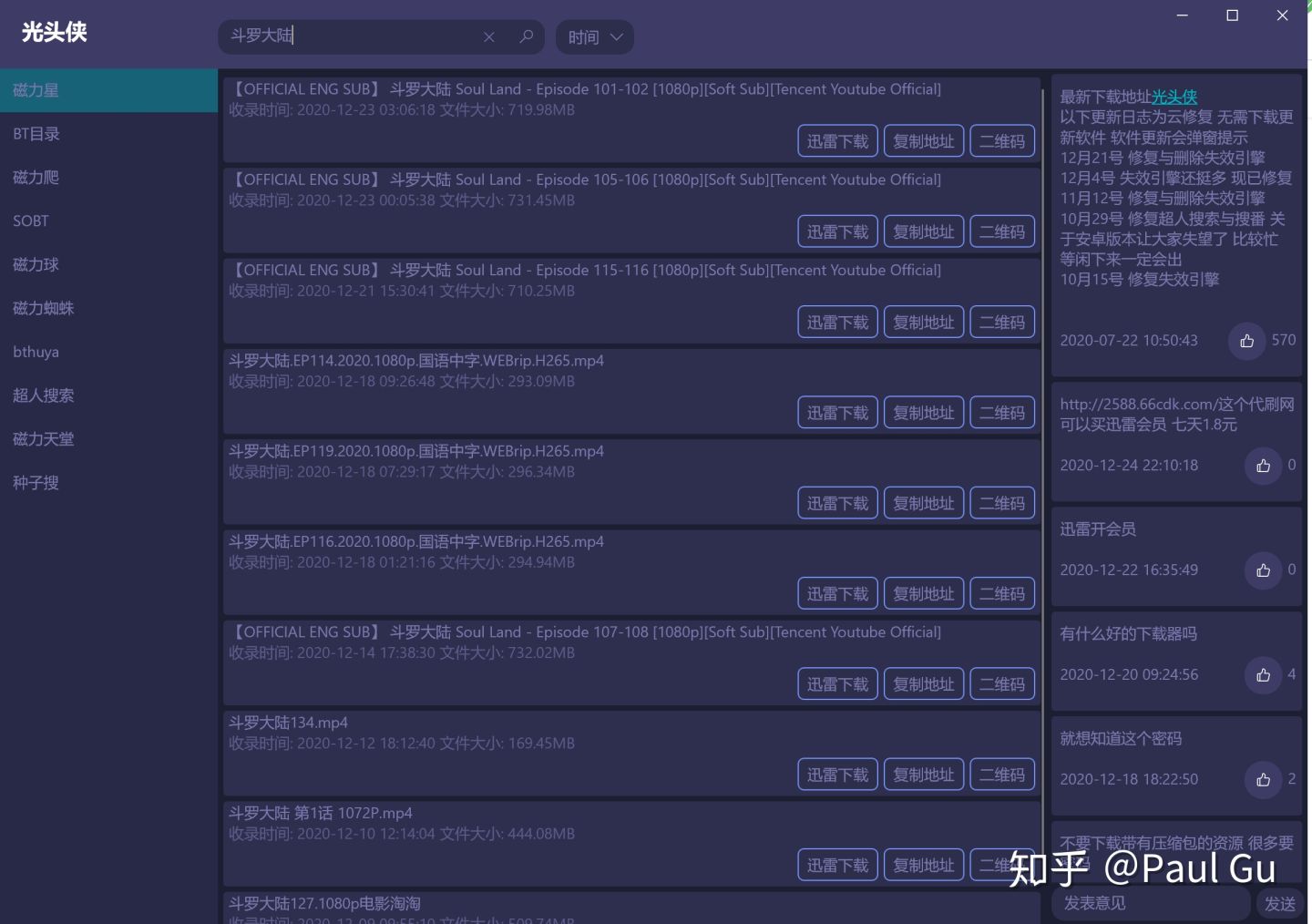Image resolution: width=1312 pixels, height=924 pixels.
Task: Show 二维码 for Episode 101-102
Action: [x=1001, y=141]
